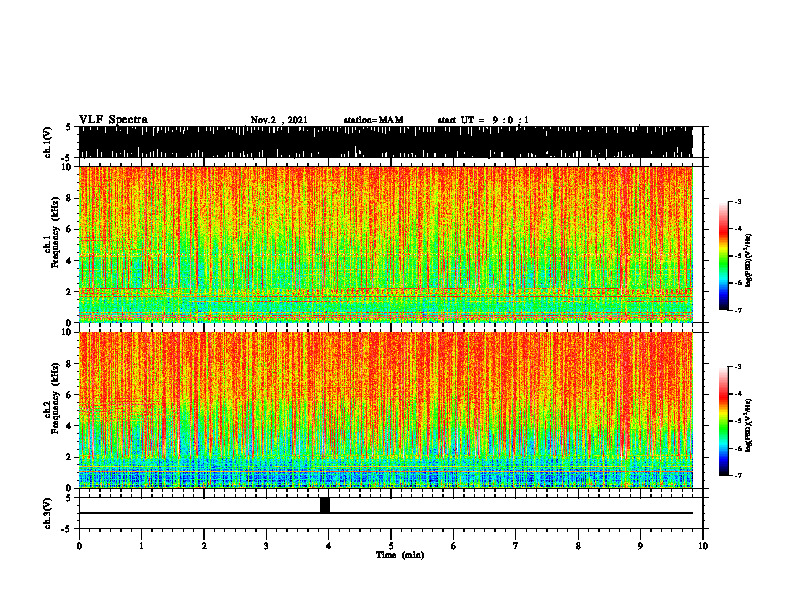Click the time axis tick label "2"

coord(204,546)
